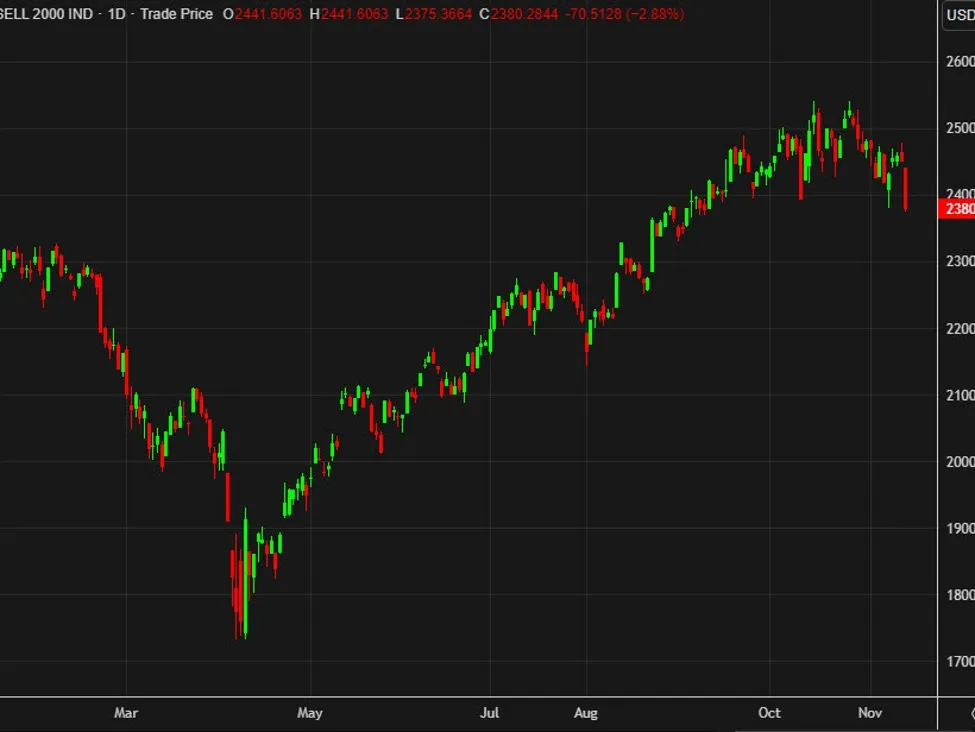975x732 pixels.
Task: Click the 1700 price axis label
Action: point(959,662)
